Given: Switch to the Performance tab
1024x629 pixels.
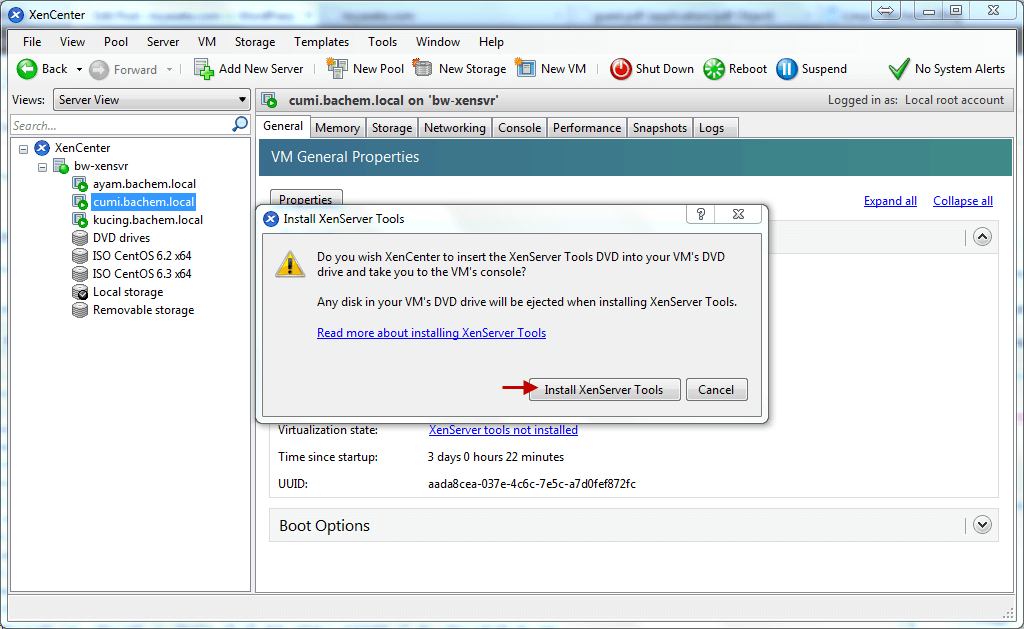Looking at the screenshot, I should [586, 128].
